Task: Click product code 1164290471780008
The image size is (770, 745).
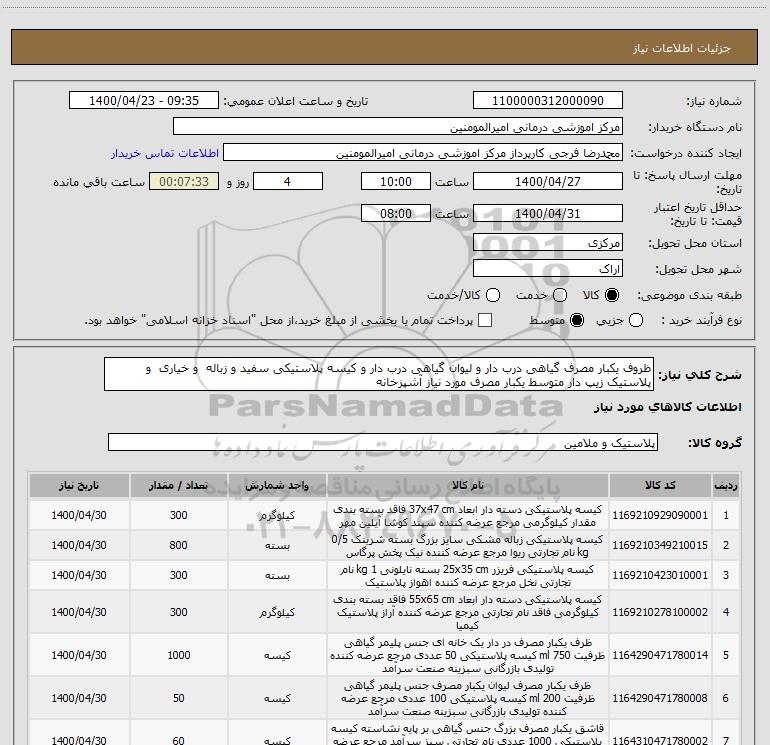Action: pos(660,698)
